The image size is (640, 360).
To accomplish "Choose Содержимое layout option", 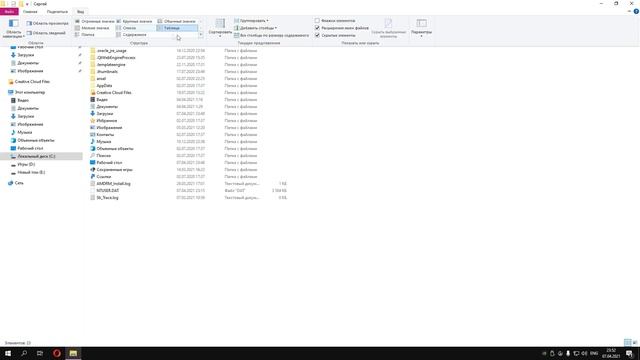I will [x=131, y=35].
